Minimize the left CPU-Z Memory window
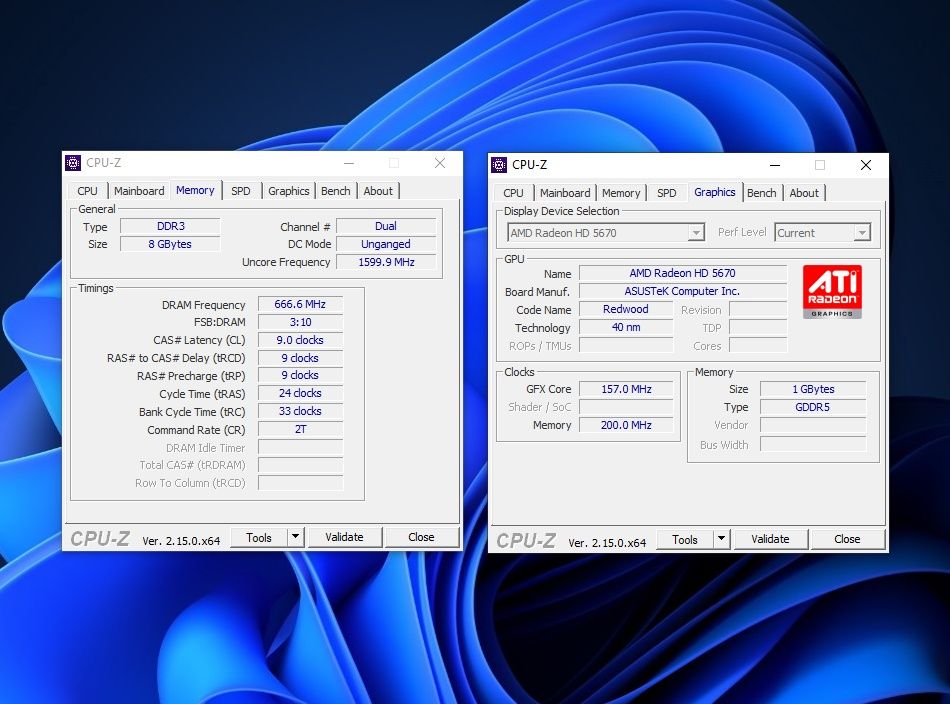 pos(349,163)
